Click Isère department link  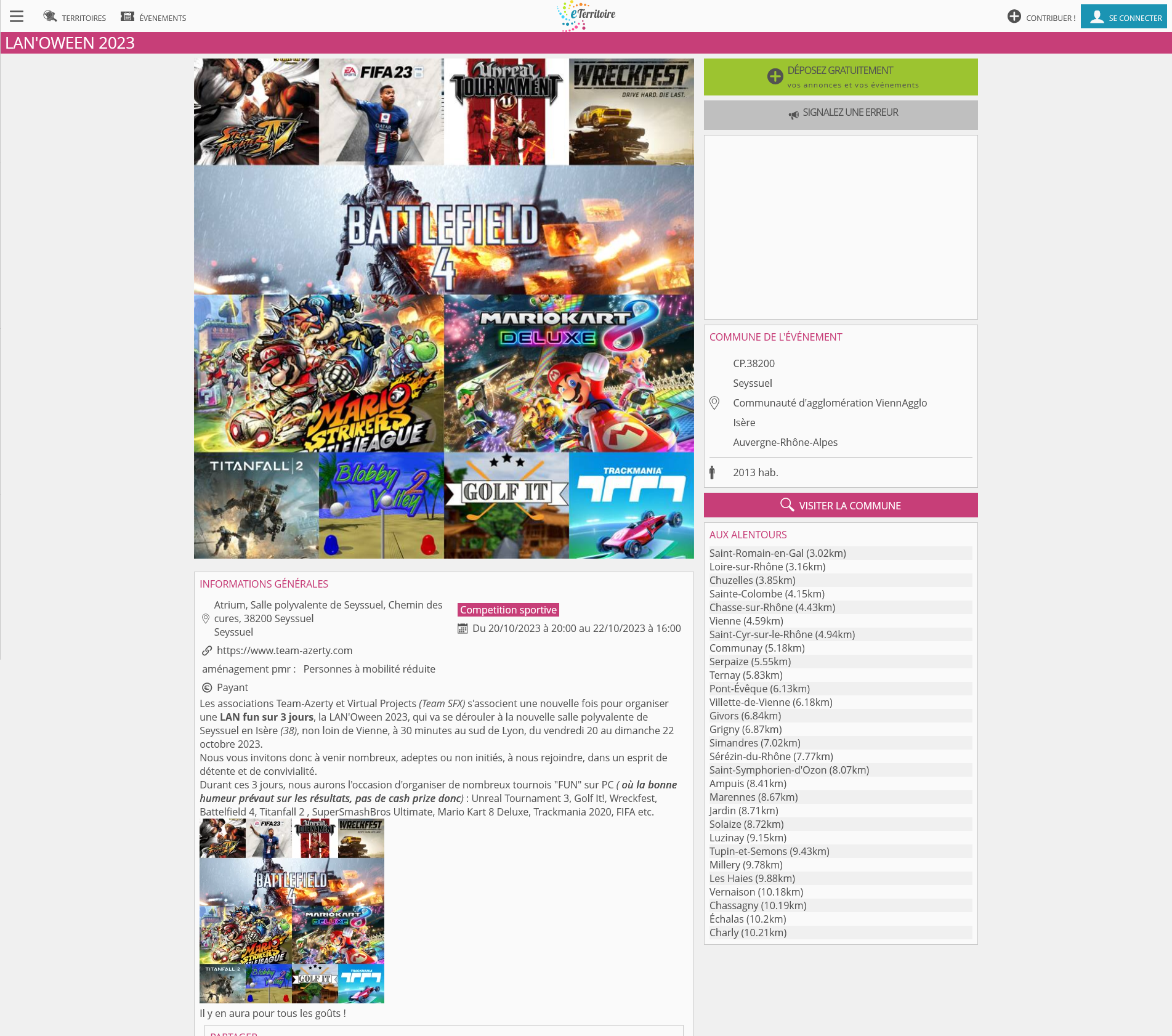coord(744,423)
